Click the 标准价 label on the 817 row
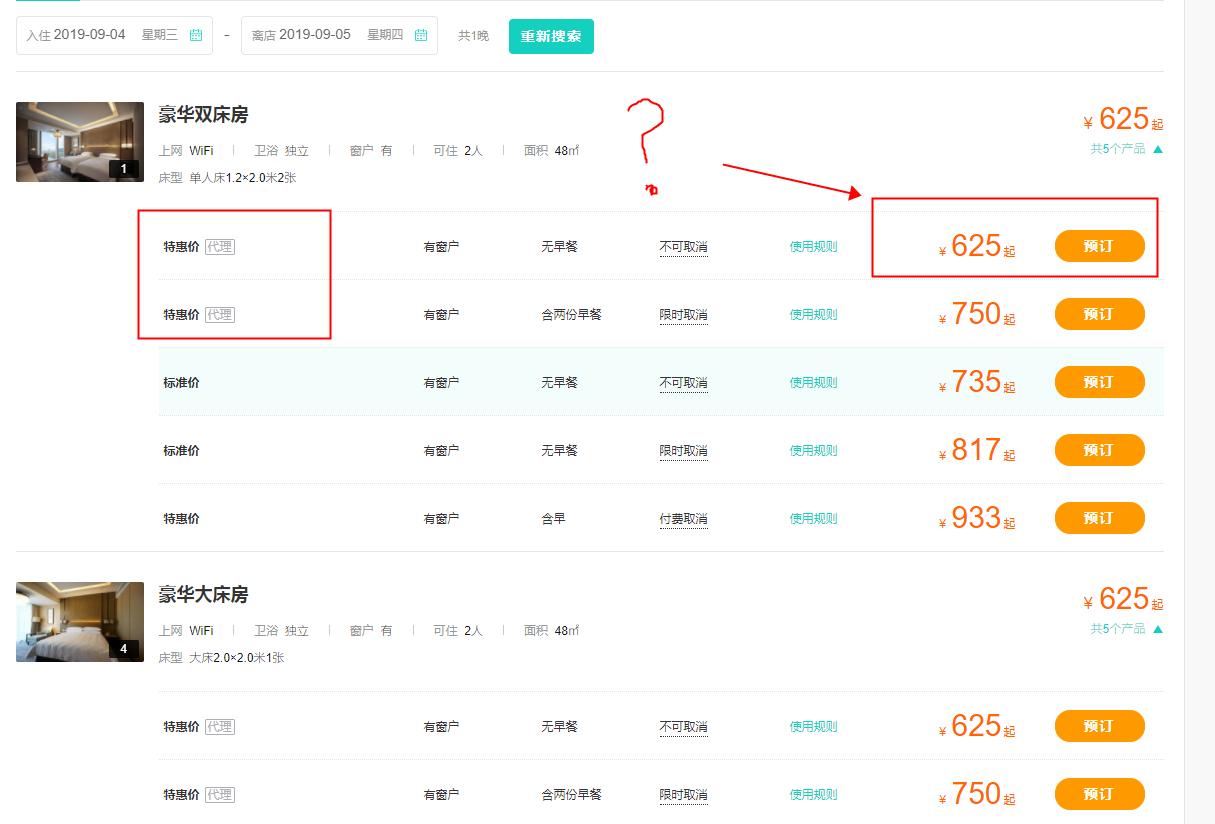 pyautogui.click(x=181, y=451)
